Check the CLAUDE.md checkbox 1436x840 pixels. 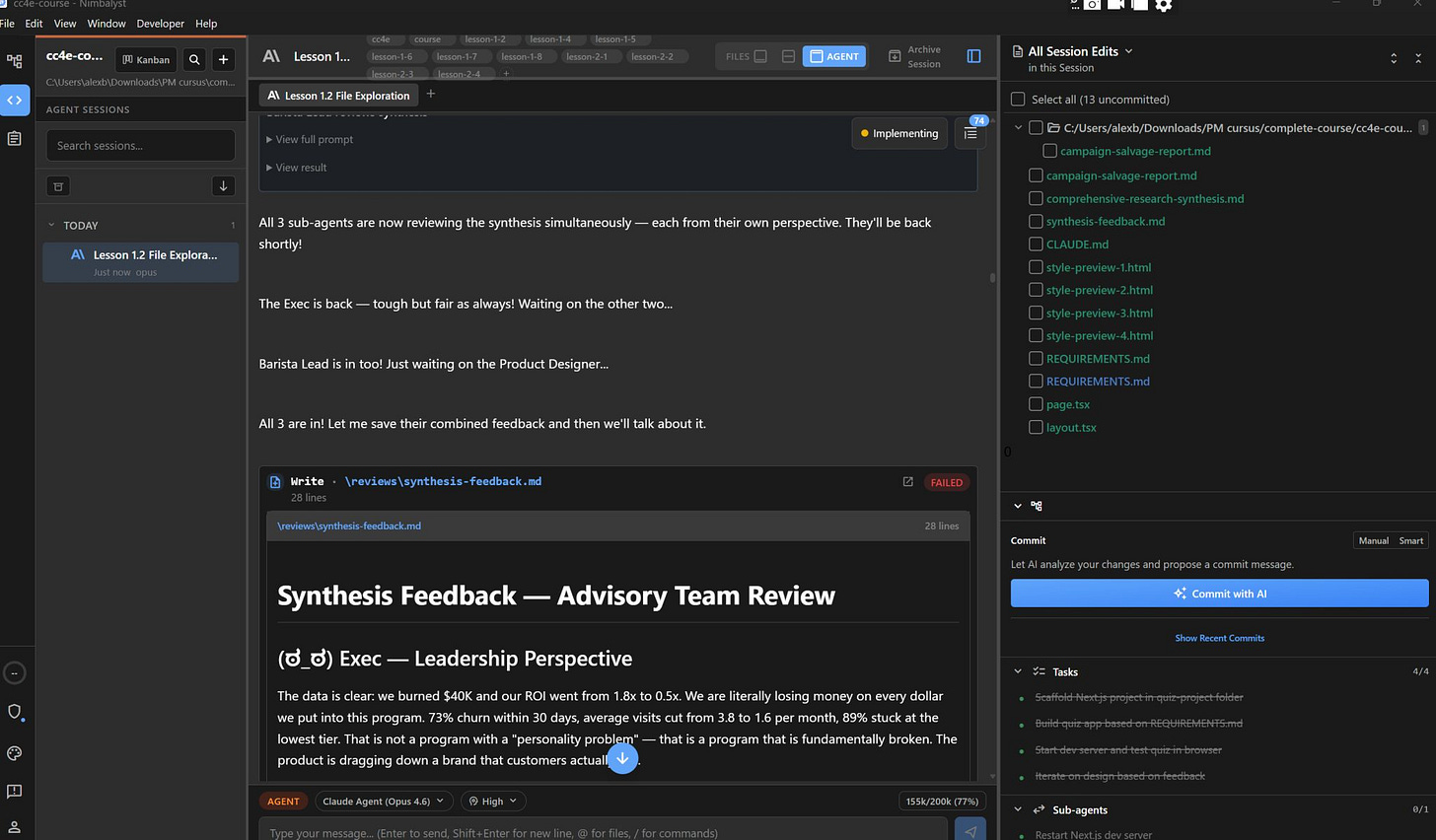1036,244
